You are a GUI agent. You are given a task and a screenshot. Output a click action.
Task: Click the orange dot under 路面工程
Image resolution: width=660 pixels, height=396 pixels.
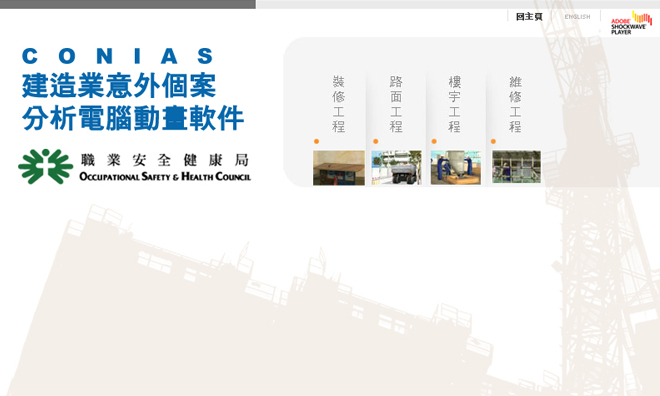coord(376,141)
